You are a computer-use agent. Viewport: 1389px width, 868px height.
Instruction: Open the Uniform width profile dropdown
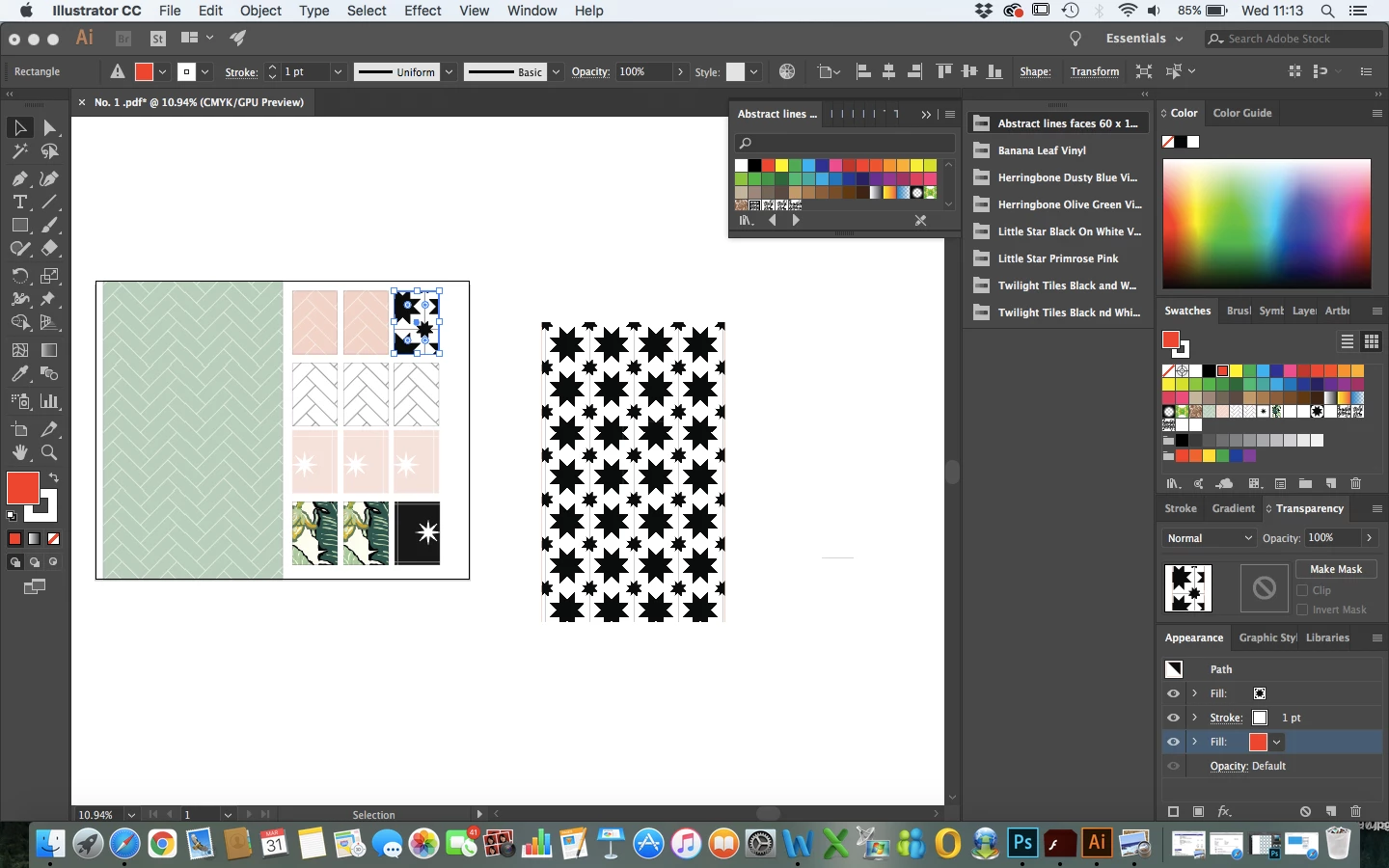point(449,71)
